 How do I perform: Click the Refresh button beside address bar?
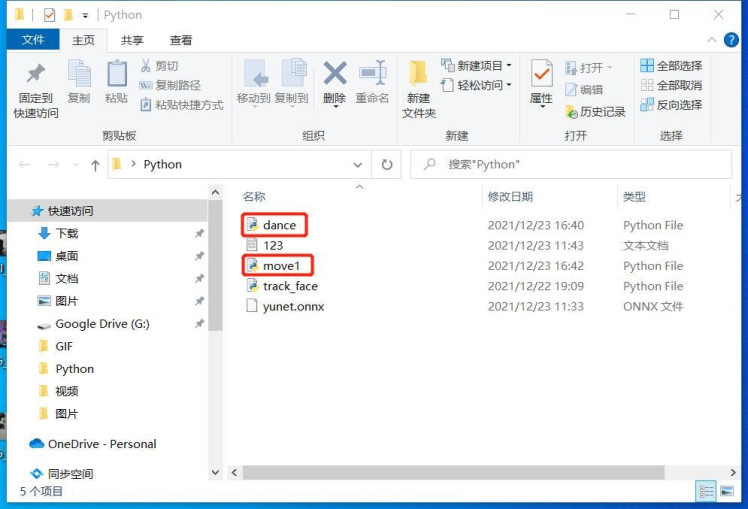click(x=386, y=165)
